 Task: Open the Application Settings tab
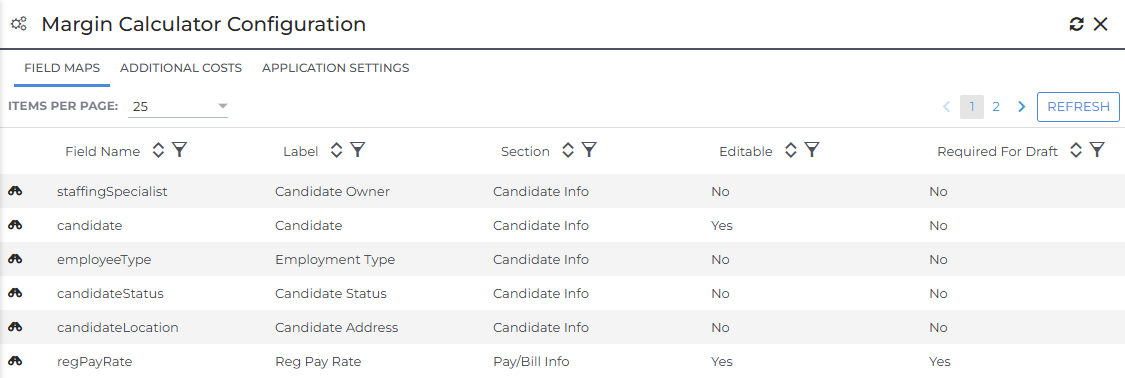coord(336,68)
